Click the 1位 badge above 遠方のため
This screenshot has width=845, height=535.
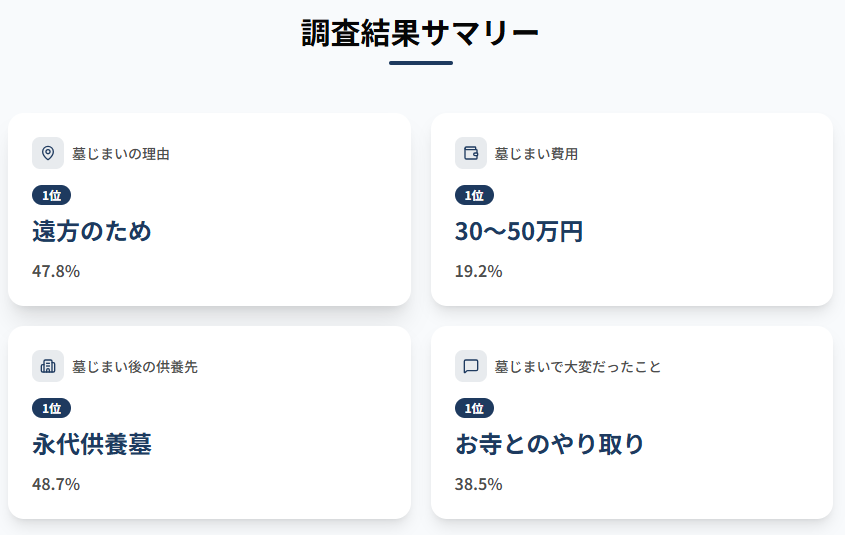[x=52, y=195]
